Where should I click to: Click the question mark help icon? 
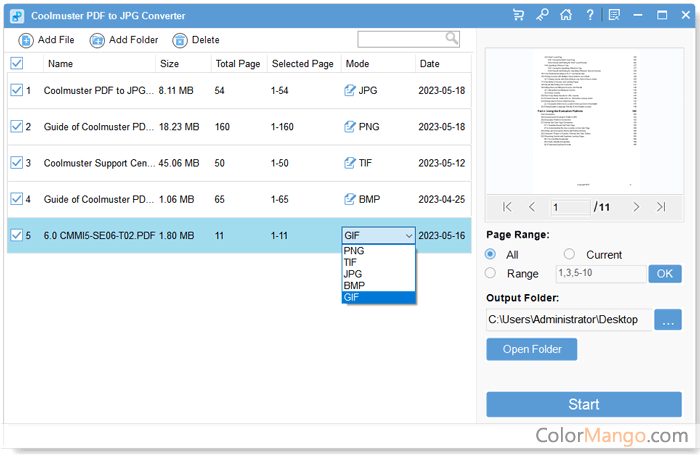click(x=590, y=16)
